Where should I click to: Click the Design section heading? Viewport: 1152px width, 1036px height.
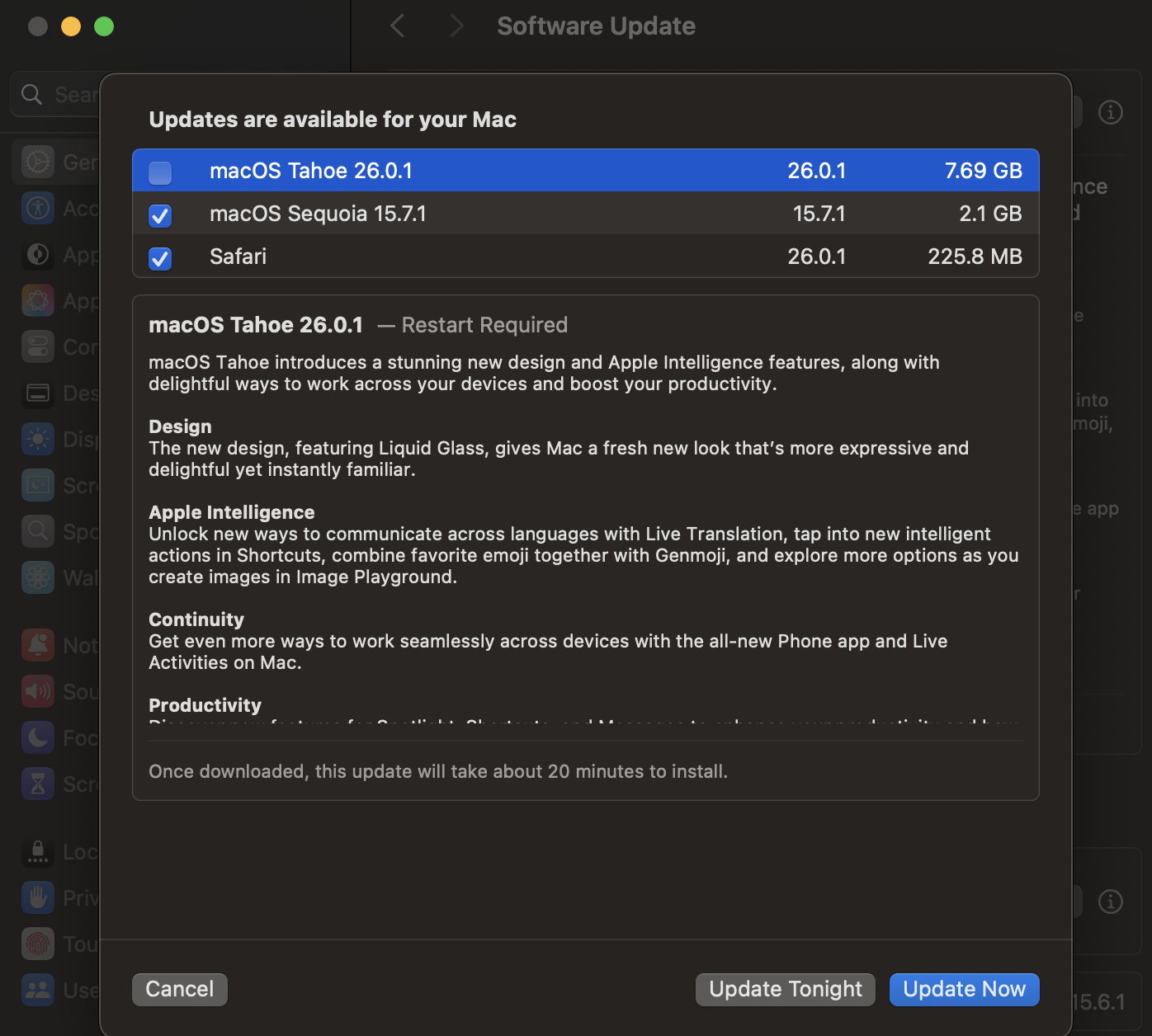pyautogui.click(x=180, y=426)
